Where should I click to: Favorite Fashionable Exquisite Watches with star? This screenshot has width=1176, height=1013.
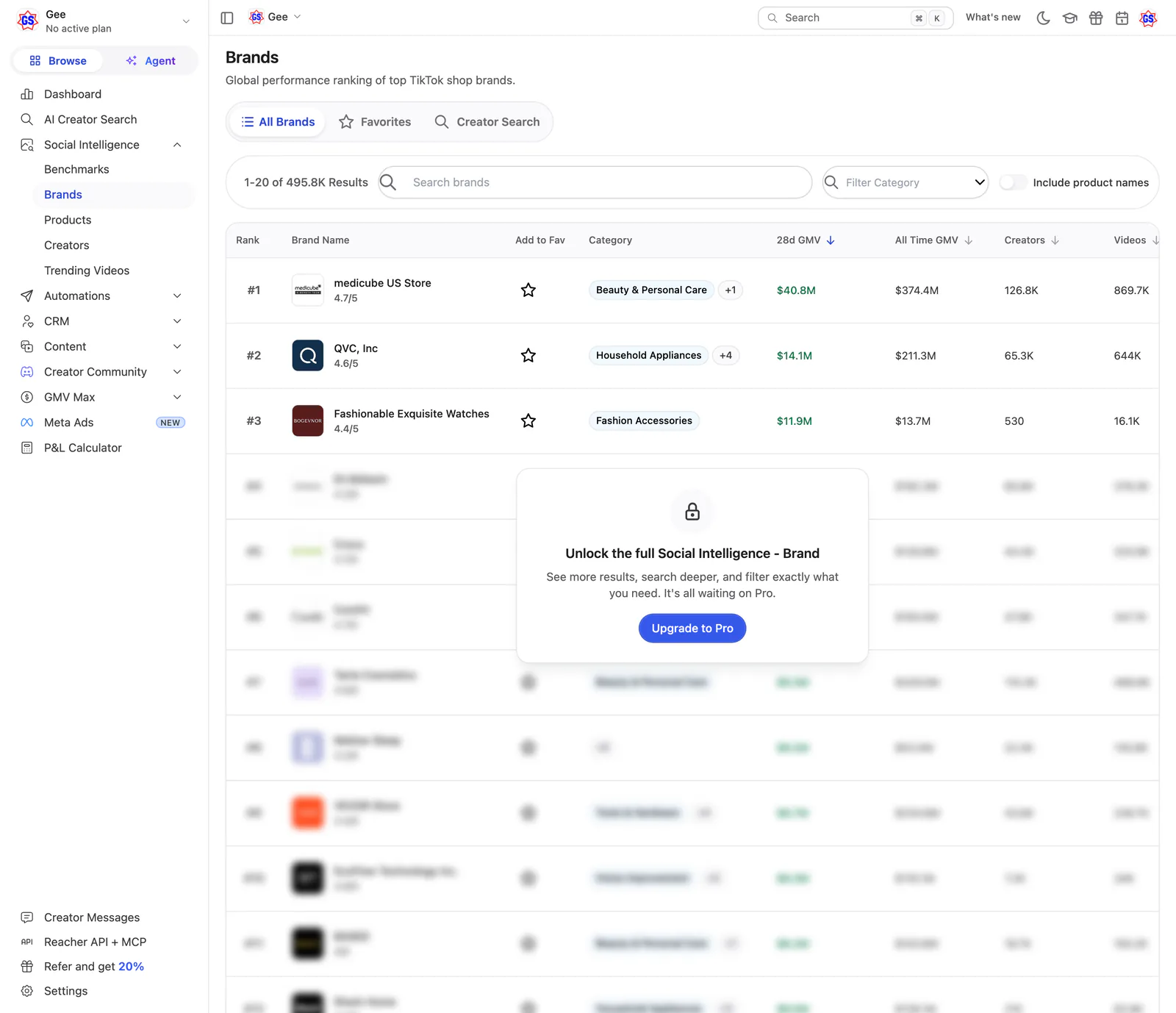click(x=528, y=420)
